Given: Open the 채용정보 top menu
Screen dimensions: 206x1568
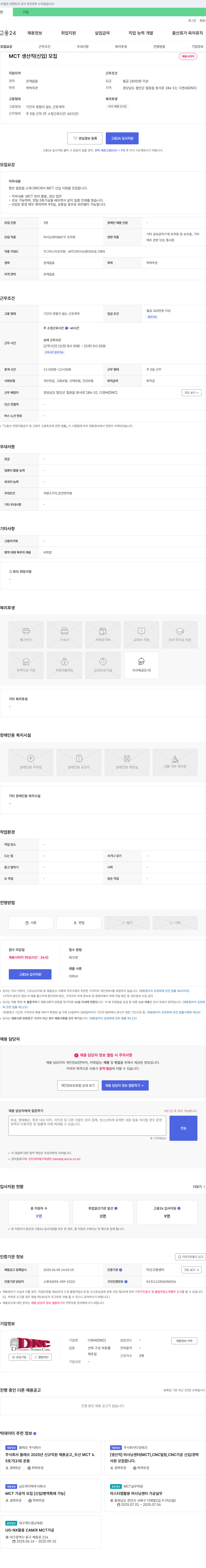Looking at the screenshot, I should [x=35, y=33].
